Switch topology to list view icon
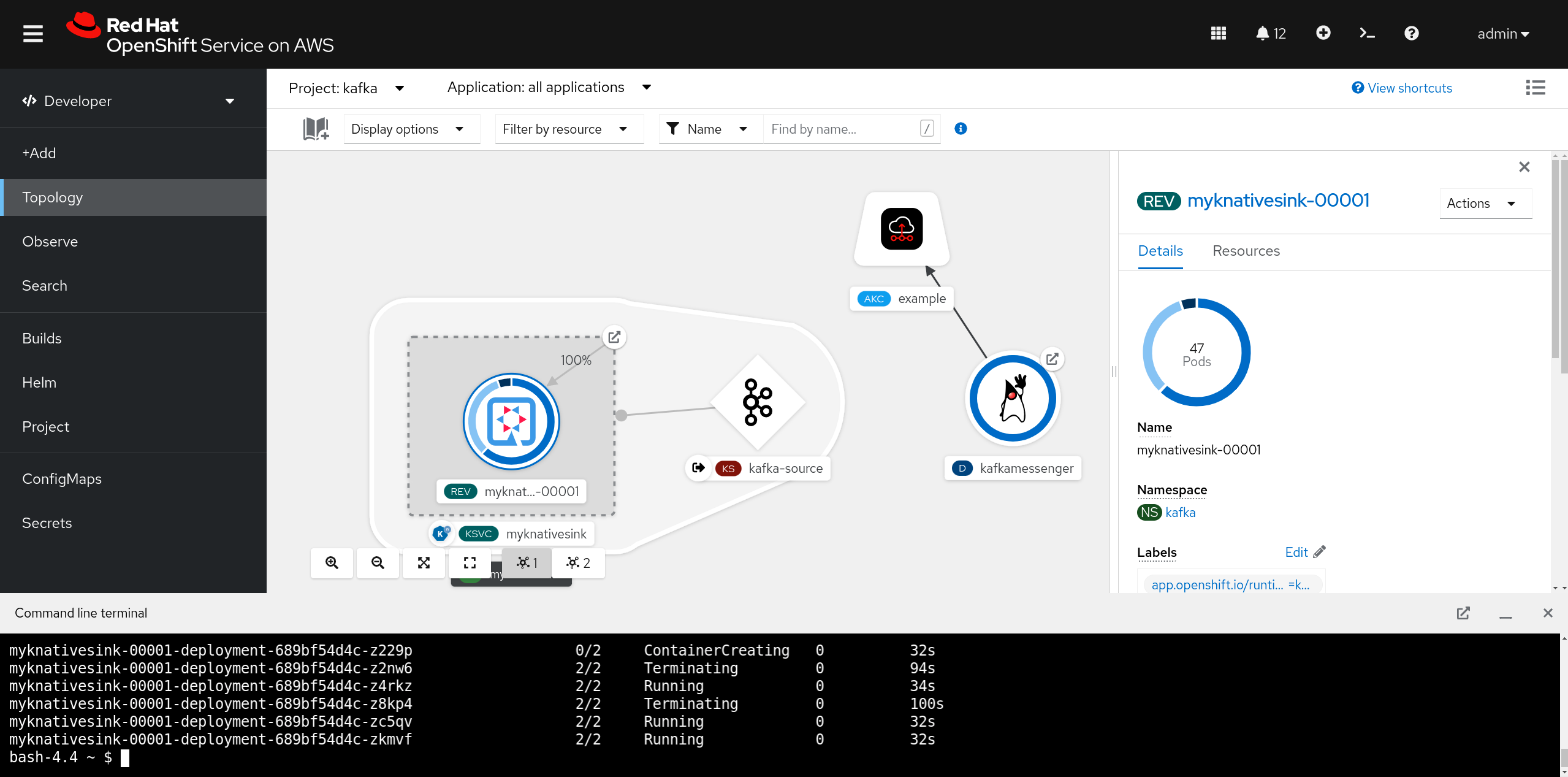1568x777 pixels. pyautogui.click(x=1535, y=88)
